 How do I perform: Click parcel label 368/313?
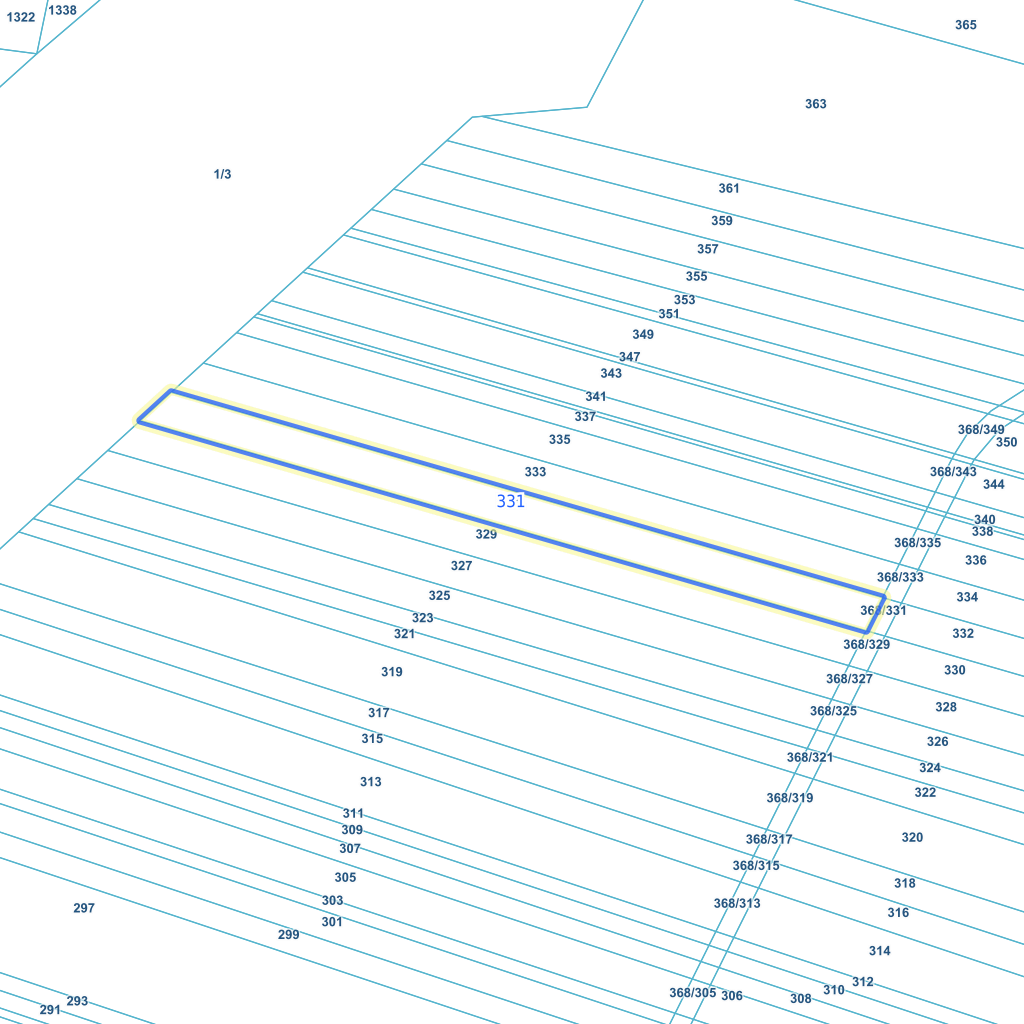[737, 903]
